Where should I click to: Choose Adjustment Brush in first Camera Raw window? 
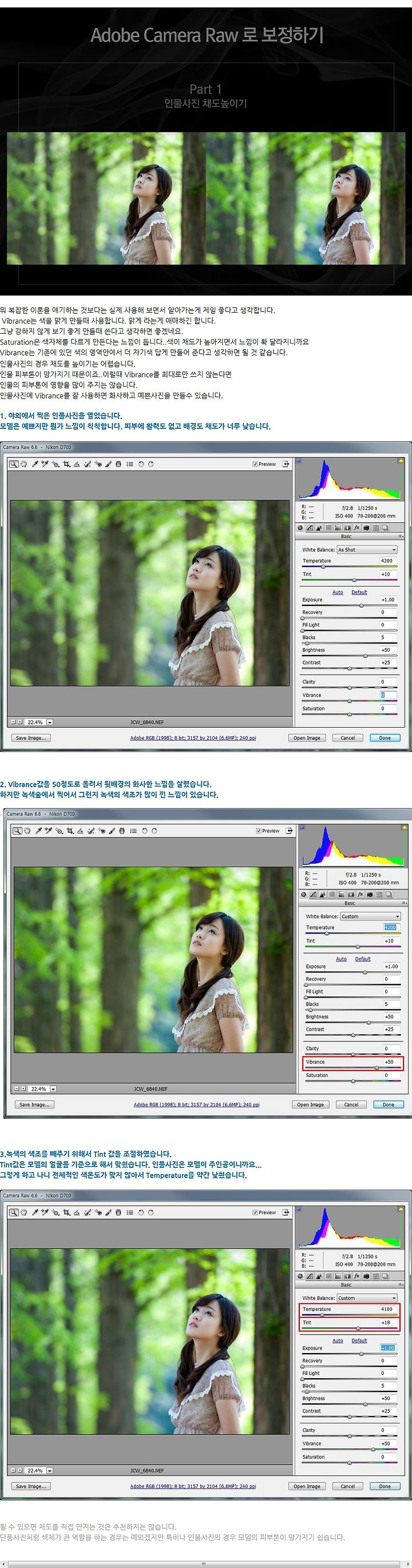pyautogui.click(x=108, y=464)
